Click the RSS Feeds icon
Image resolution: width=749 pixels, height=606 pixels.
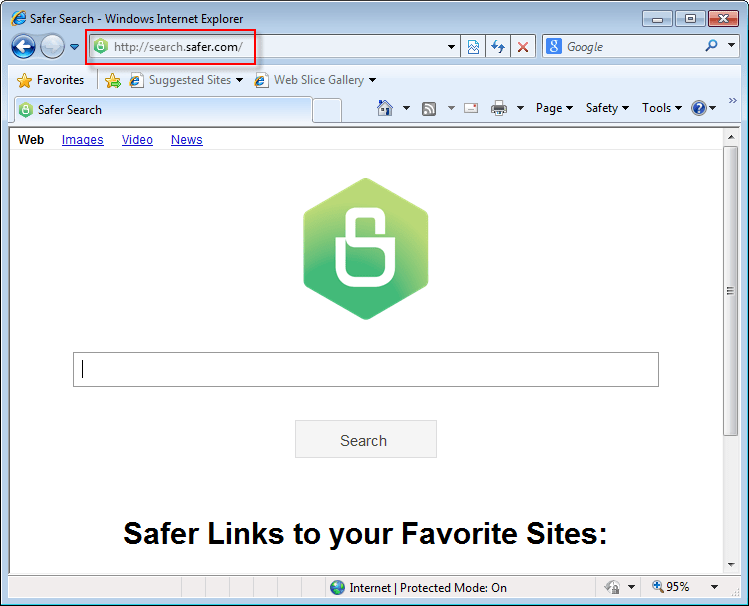[429, 109]
